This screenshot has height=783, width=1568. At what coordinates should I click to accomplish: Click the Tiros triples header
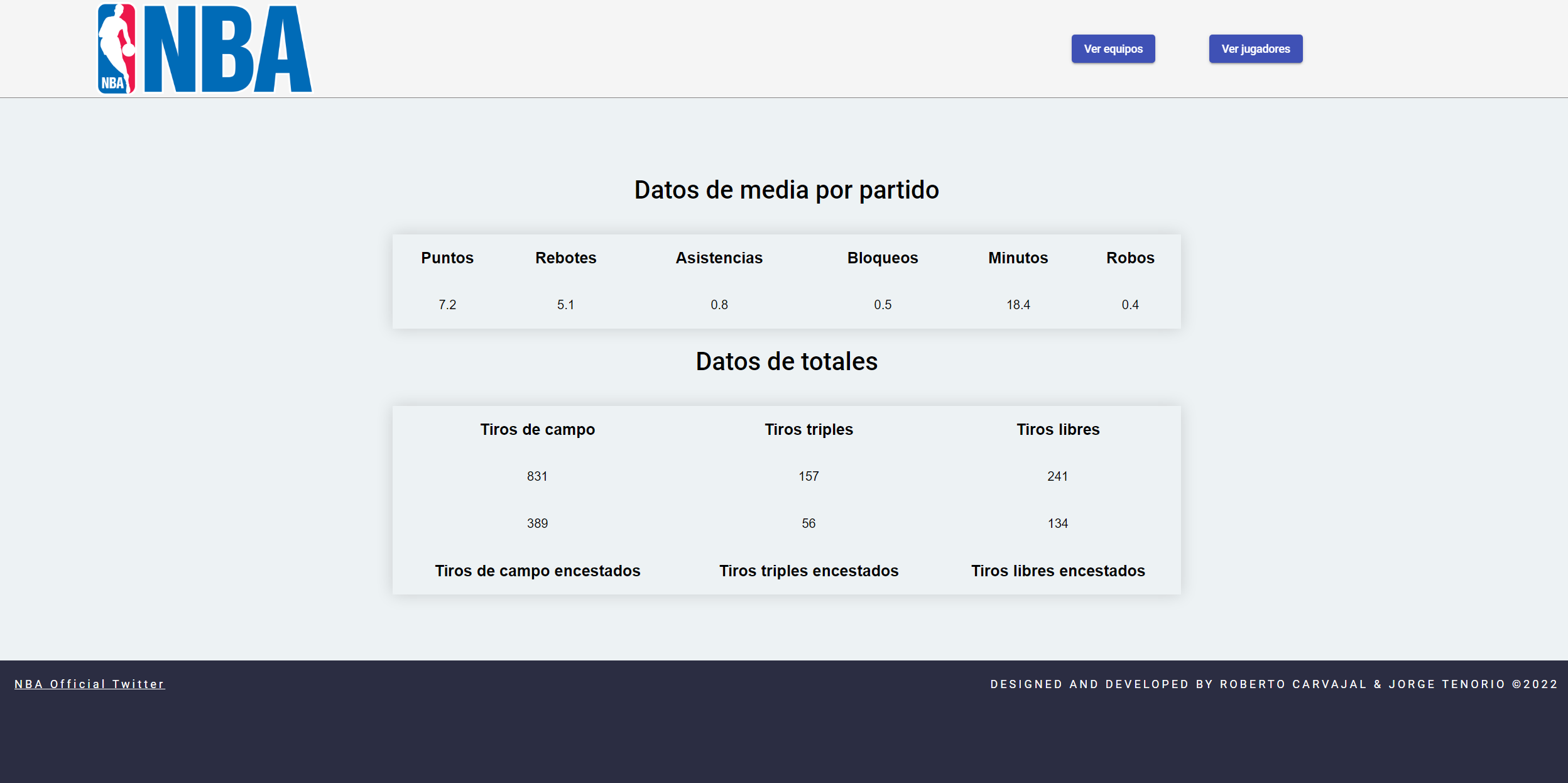(809, 429)
